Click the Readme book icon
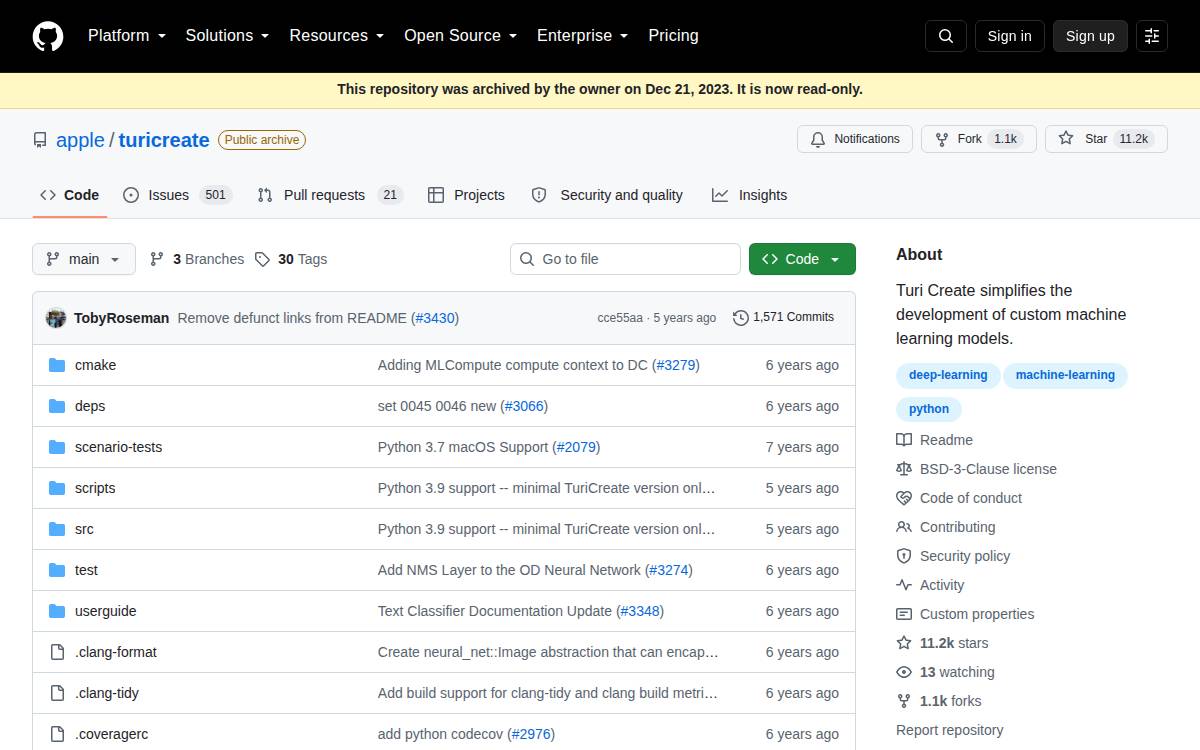This screenshot has width=1200, height=750. coord(904,440)
